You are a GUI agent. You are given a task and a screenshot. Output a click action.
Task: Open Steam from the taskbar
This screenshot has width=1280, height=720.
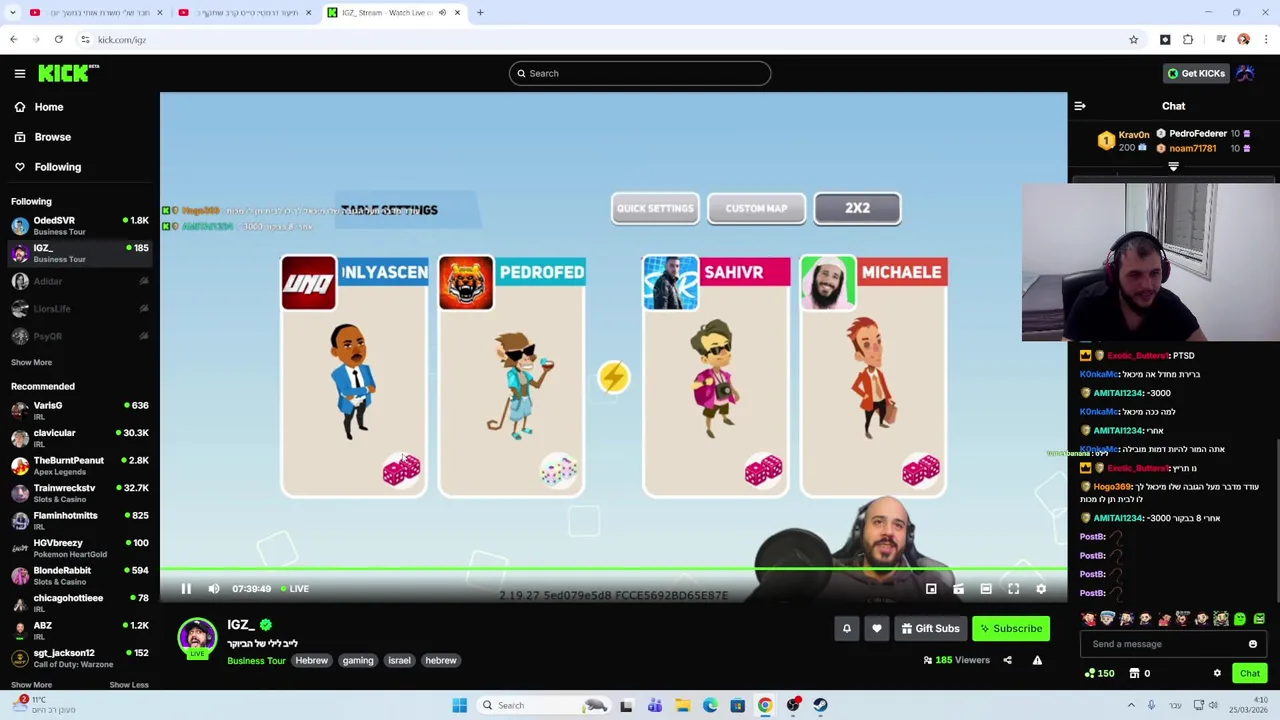820,705
